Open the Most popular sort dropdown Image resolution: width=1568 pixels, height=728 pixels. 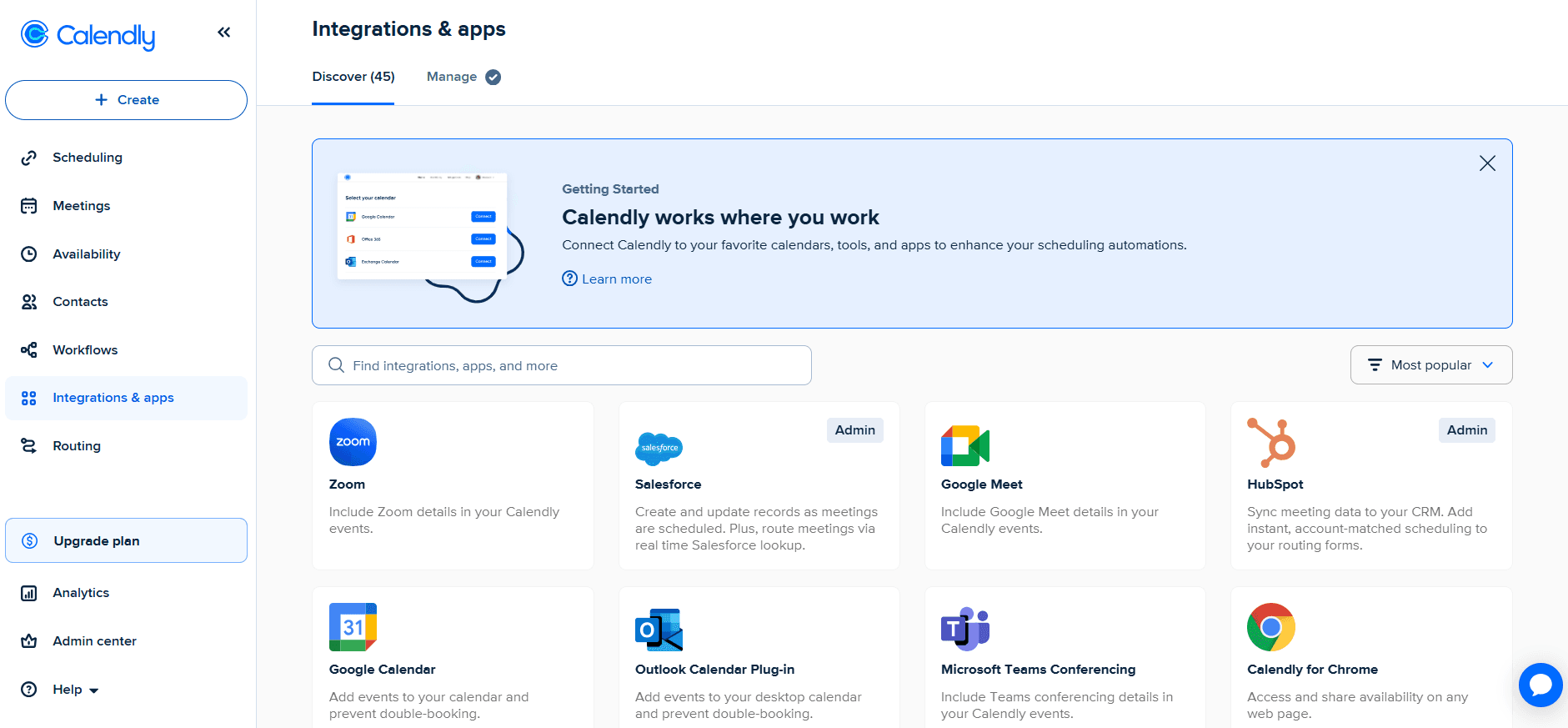(1431, 365)
